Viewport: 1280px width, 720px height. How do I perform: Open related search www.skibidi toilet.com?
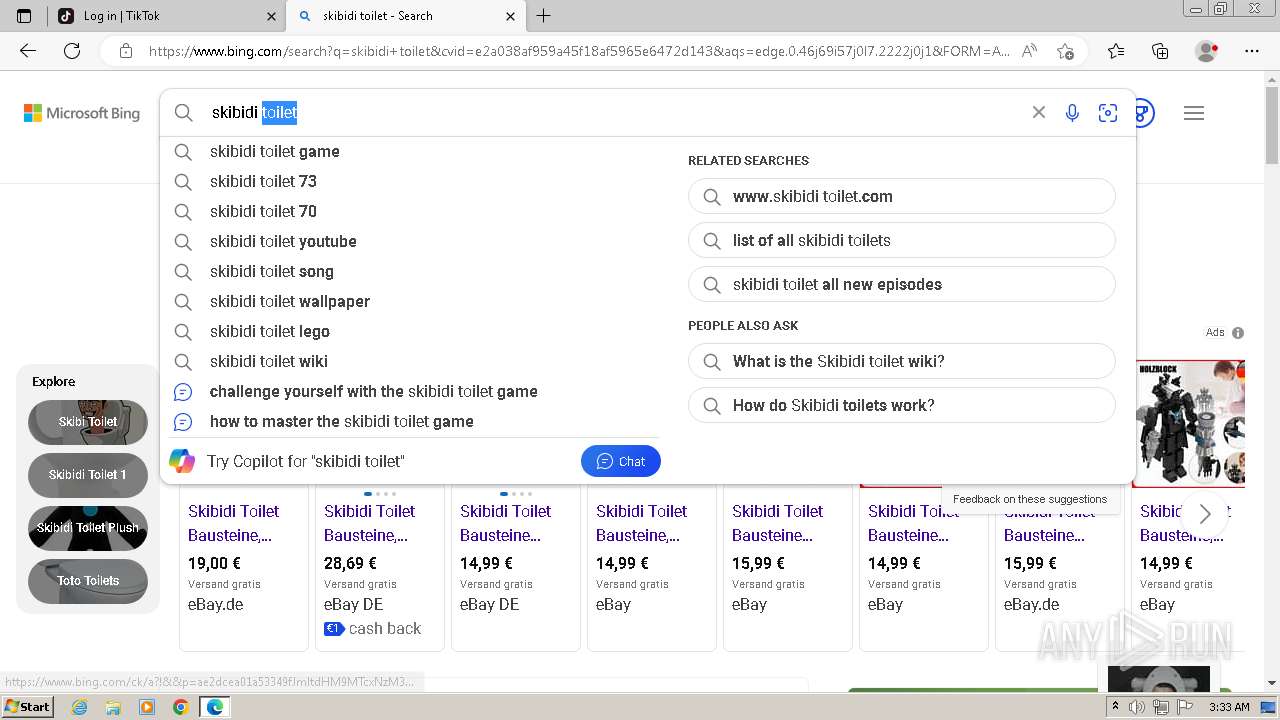tap(901, 196)
